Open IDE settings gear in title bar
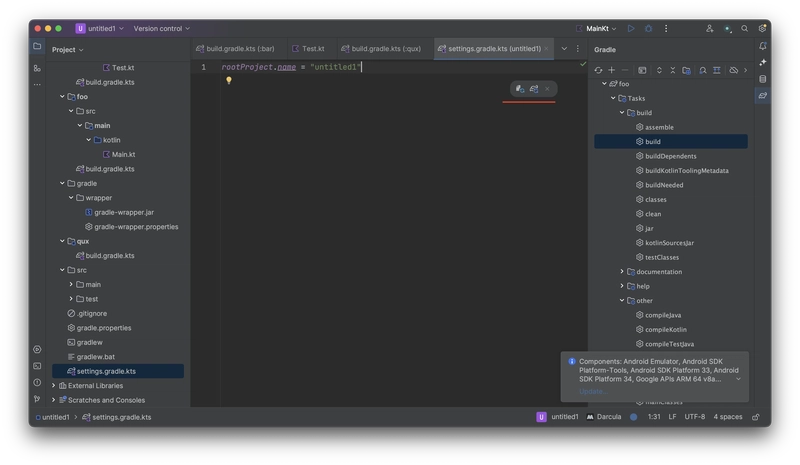The image size is (800, 465). click(762, 29)
